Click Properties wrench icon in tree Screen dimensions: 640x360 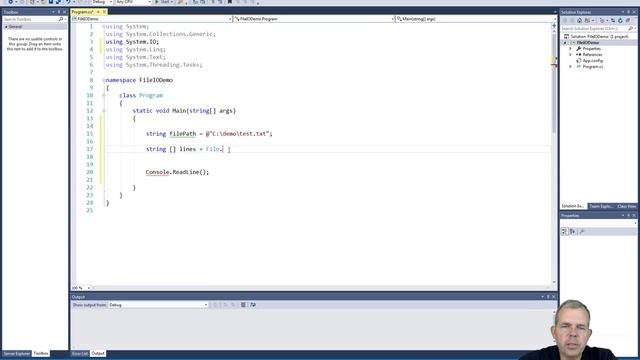[x=578, y=49]
